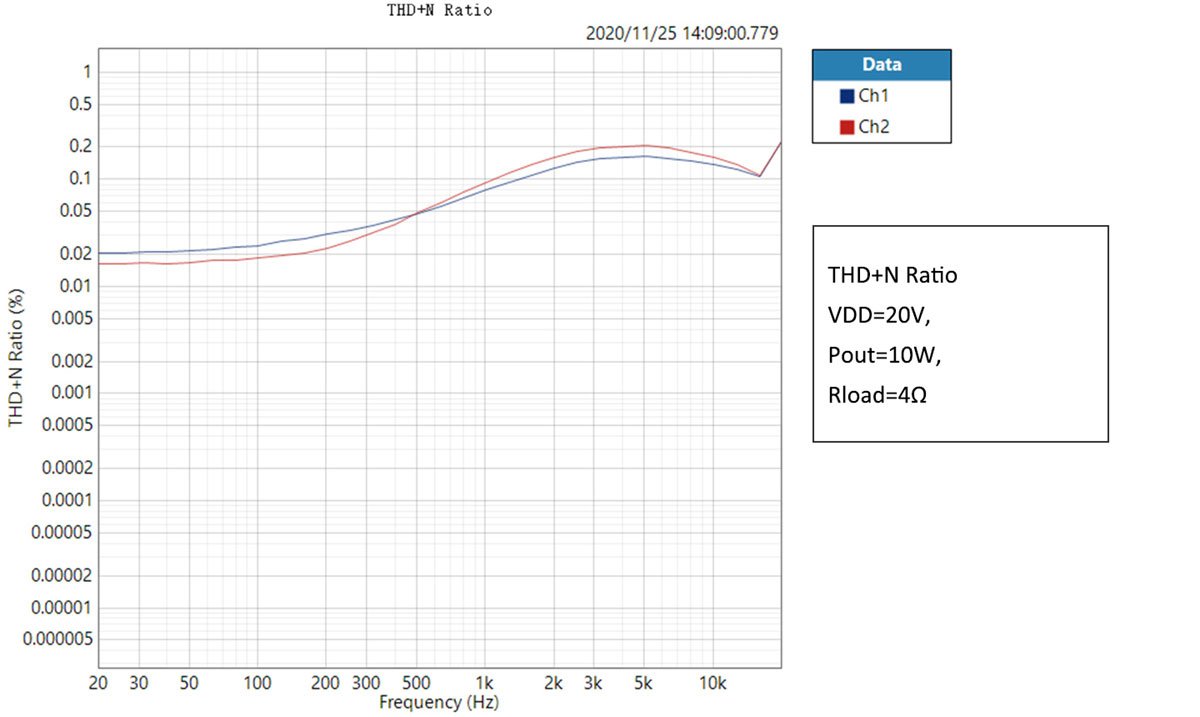
Task: Click the Frequency (Hz) axis label
Action: pyautogui.click(x=439, y=702)
